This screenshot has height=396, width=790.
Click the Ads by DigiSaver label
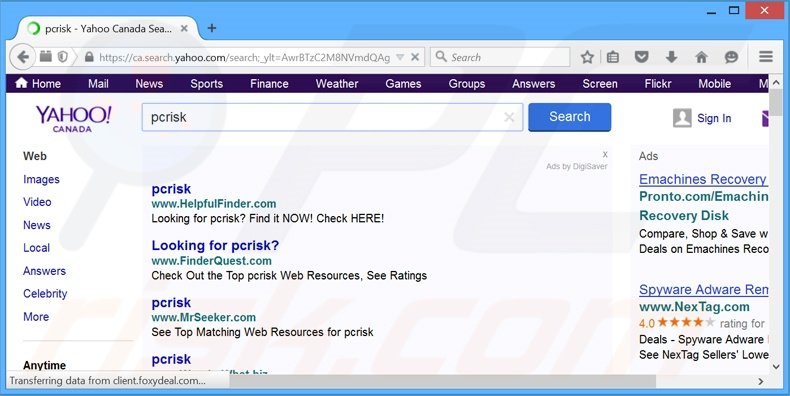[x=576, y=166]
